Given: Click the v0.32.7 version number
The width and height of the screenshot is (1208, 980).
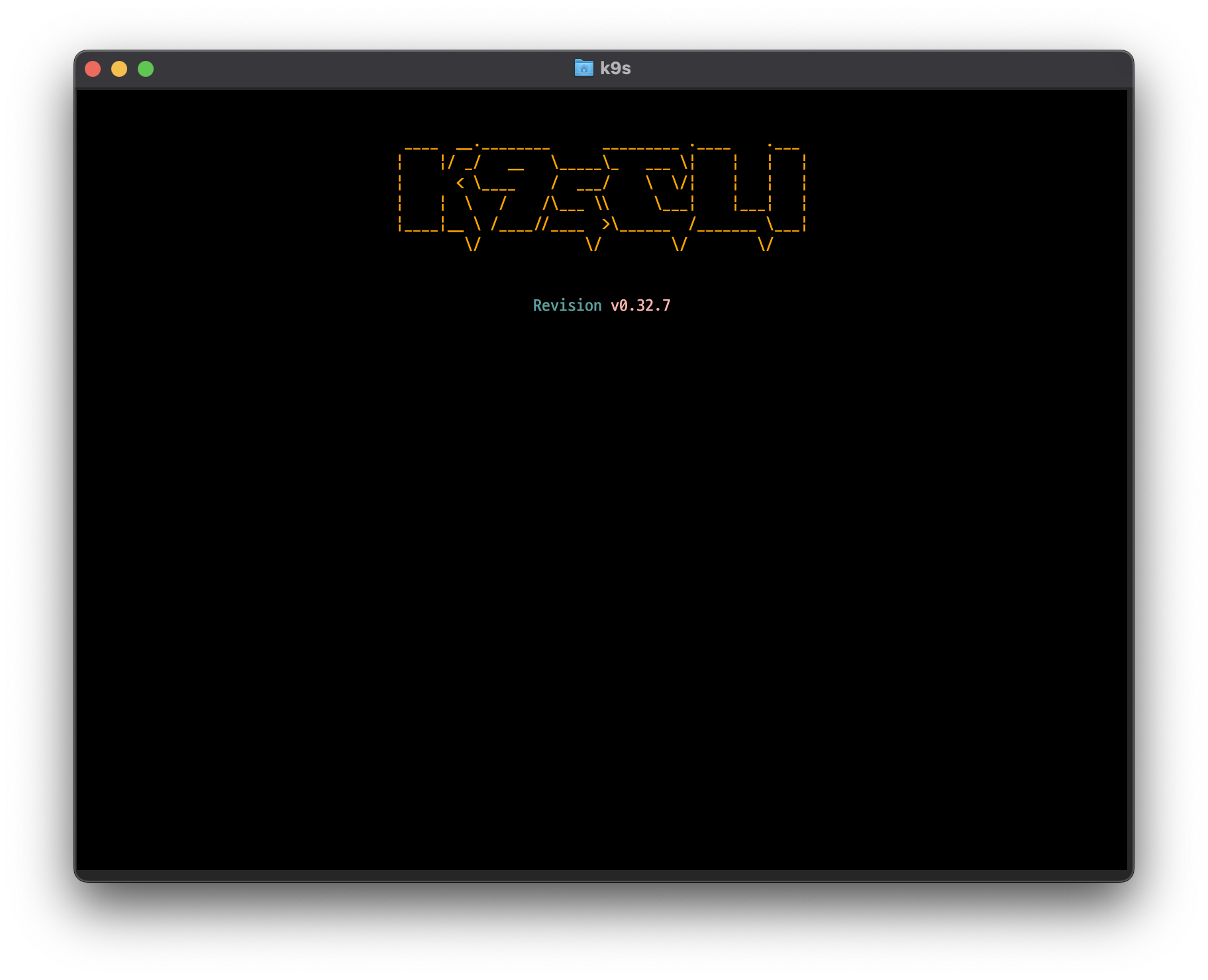Looking at the screenshot, I should [x=640, y=305].
